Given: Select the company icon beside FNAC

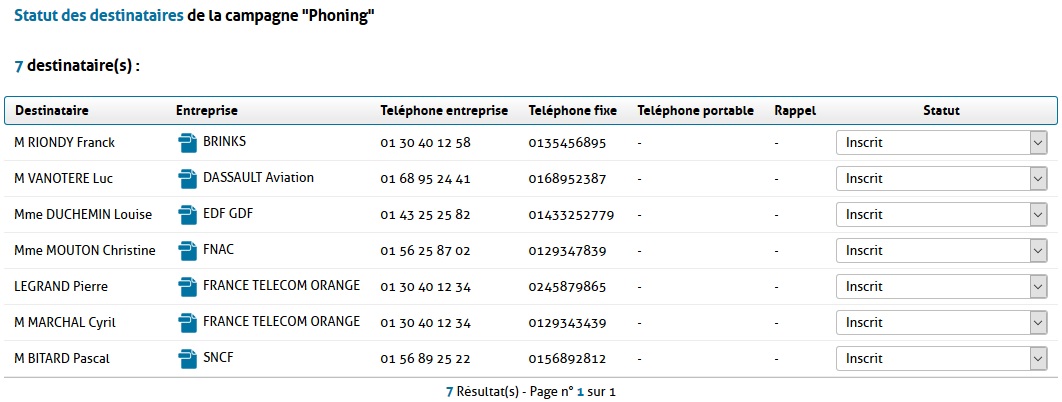Looking at the screenshot, I should coord(187,251).
